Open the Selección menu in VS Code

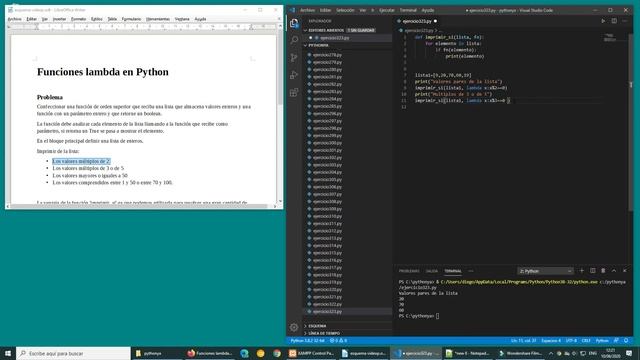tap(345, 10)
